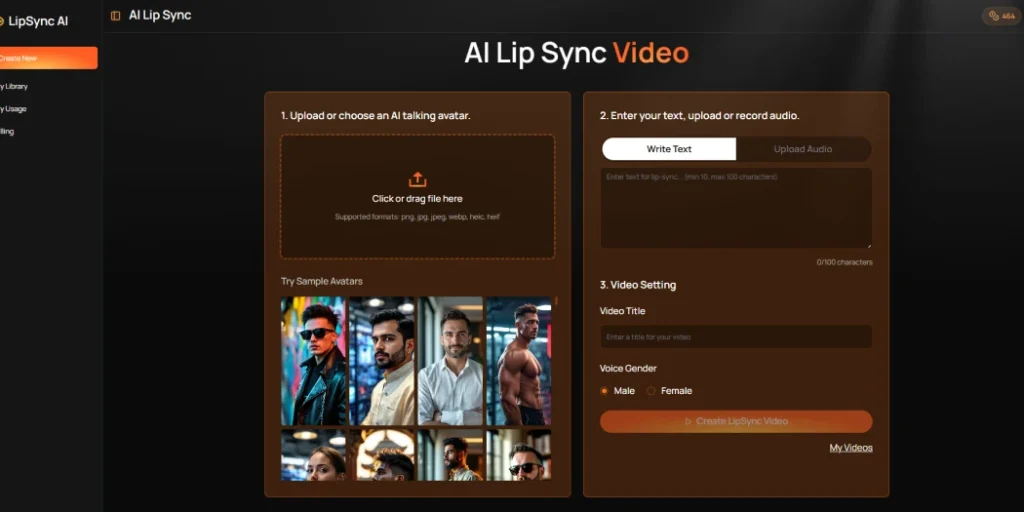Click the sample avatars scrollbar
The width and height of the screenshot is (1024, 512).
pos(556,301)
